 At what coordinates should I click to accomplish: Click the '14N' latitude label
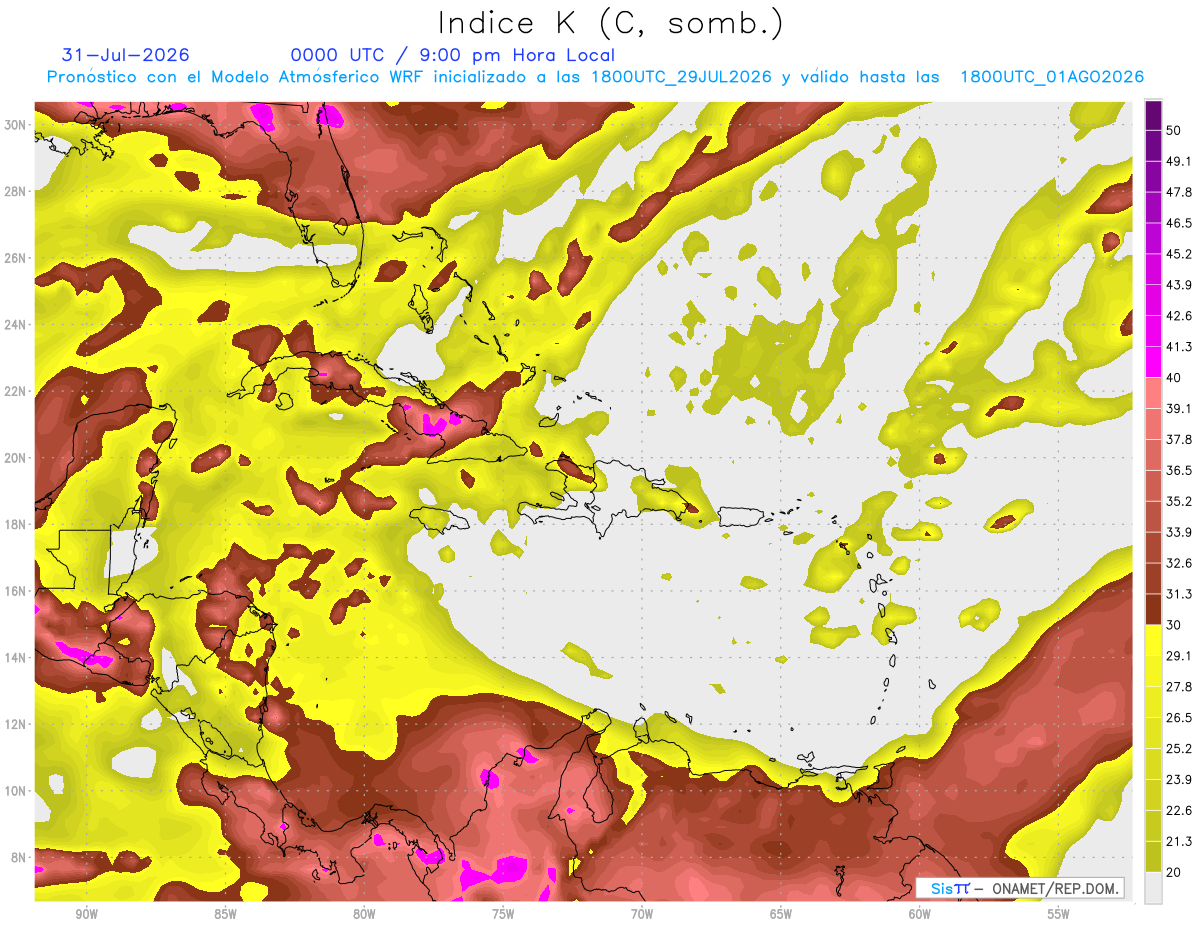[x=16, y=657]
